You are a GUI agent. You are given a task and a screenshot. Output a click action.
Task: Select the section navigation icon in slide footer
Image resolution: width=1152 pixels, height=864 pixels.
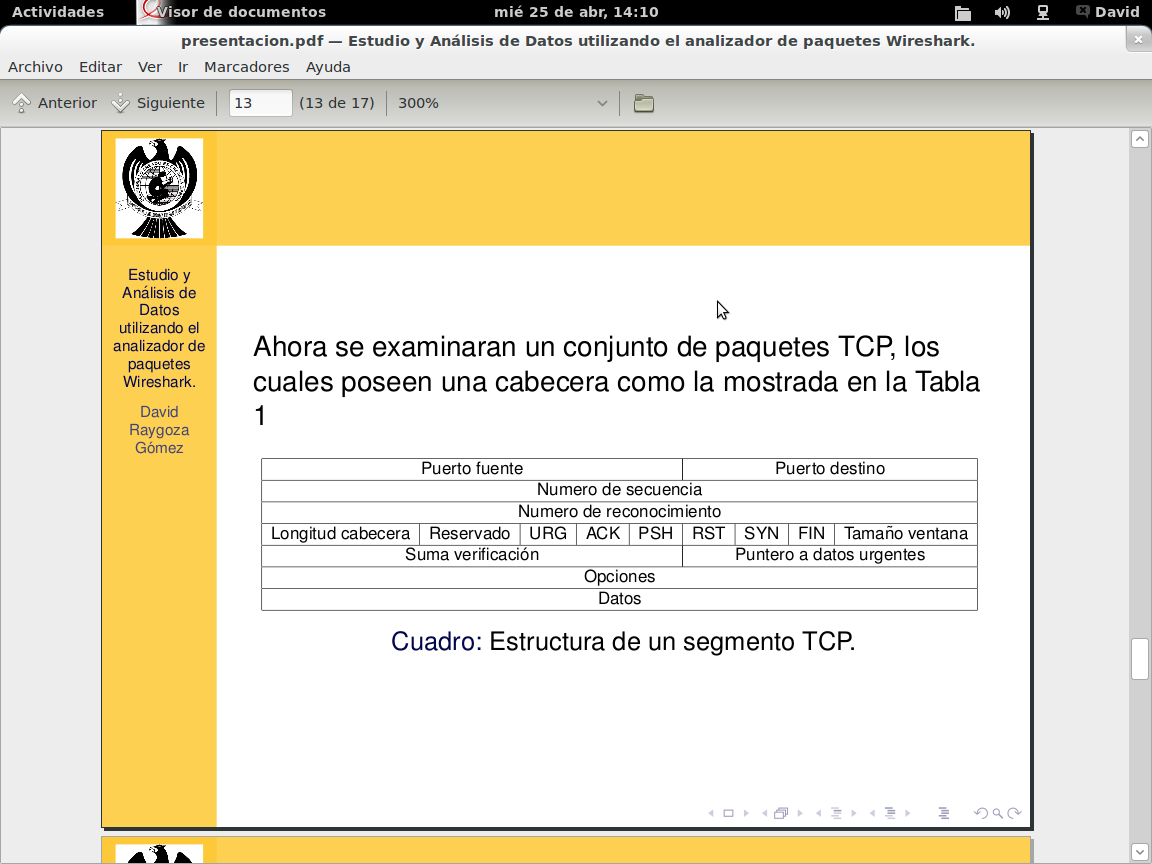click(x=837, y=813)
